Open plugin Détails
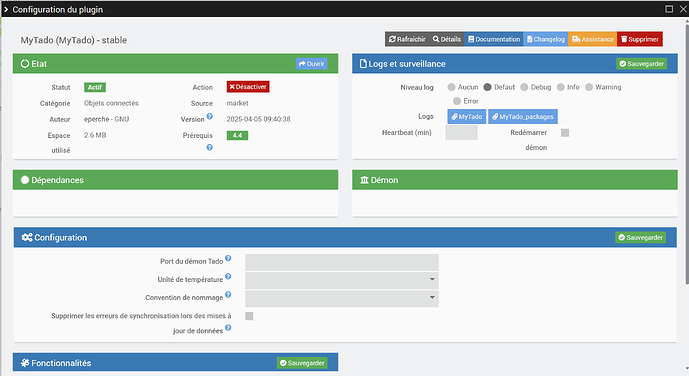 click(x=446, y=39)
